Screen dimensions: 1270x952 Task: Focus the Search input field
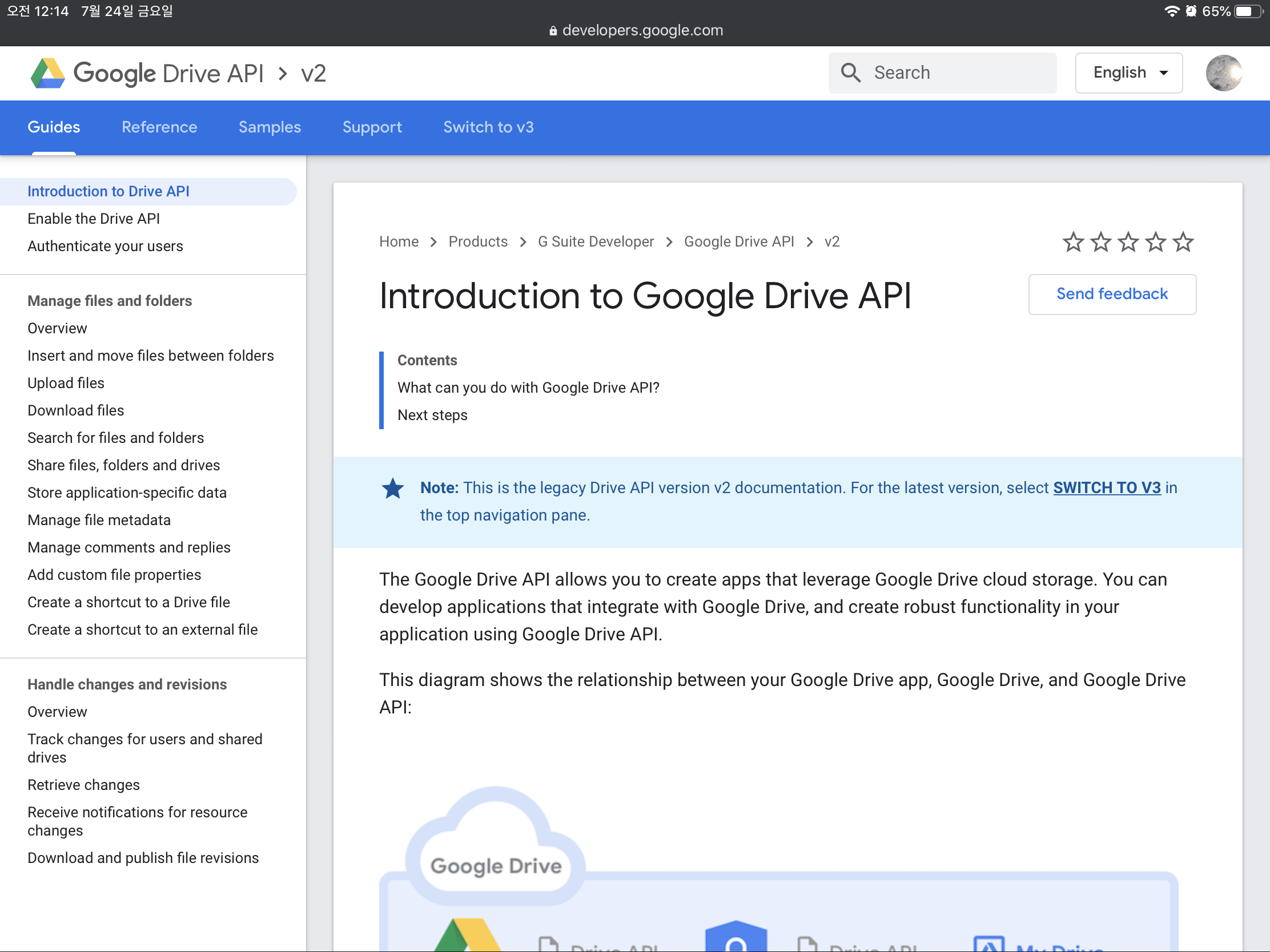tap(942, 73)
